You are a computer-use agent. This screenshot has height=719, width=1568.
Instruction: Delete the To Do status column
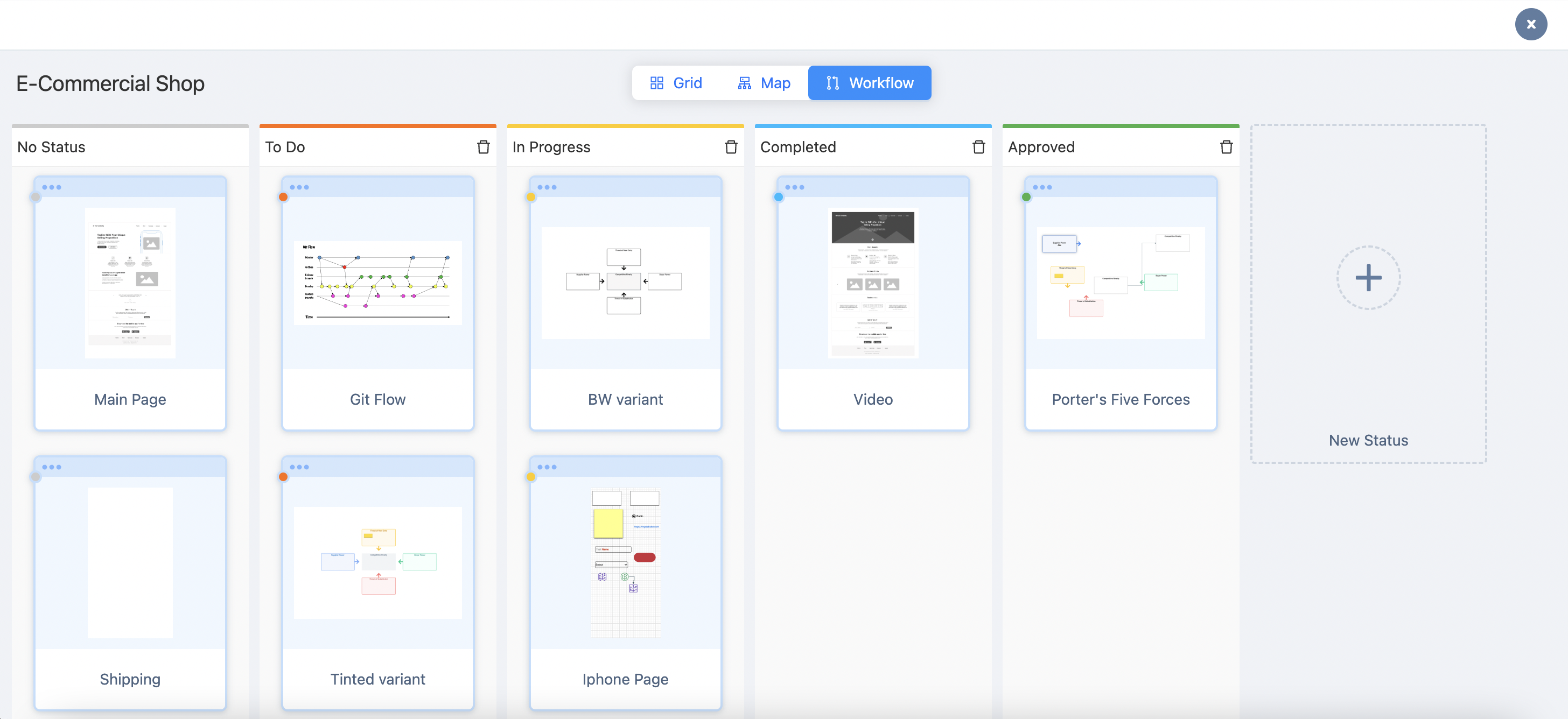tap(484, 147)
